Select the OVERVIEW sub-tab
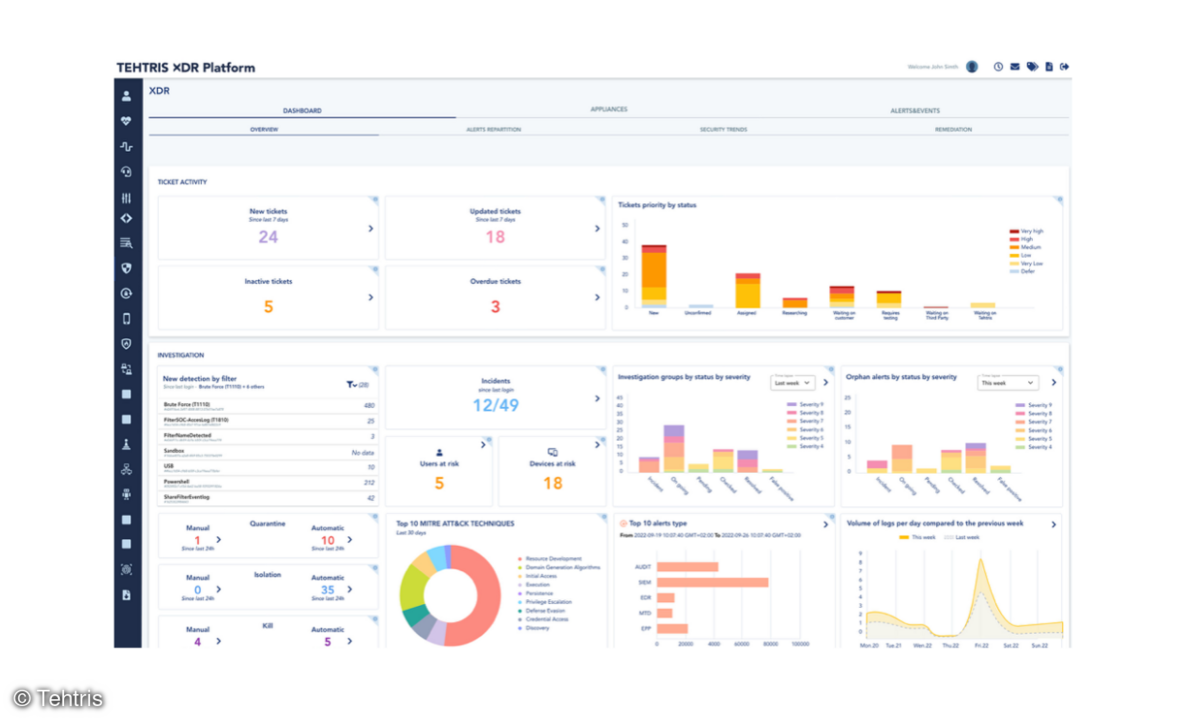This screenshot has height=720, width=1200. click(x=264, y=130)
